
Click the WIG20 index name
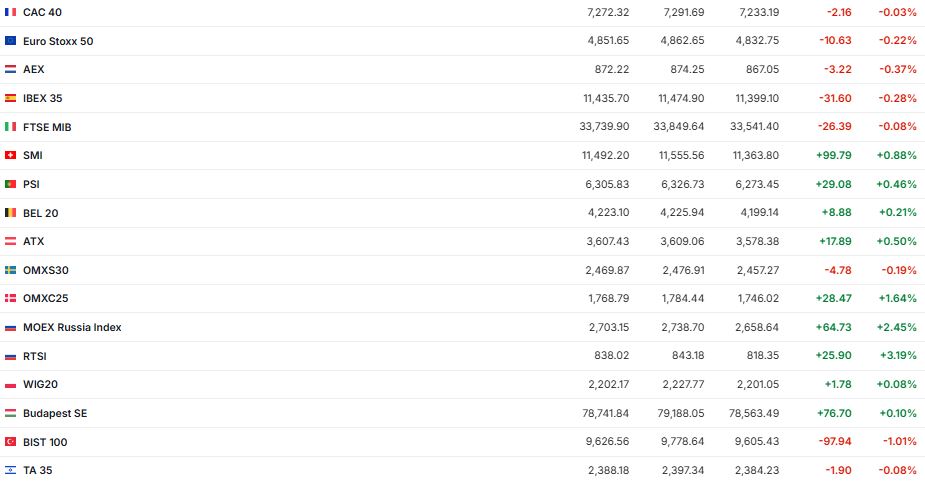tap(41, 384)
